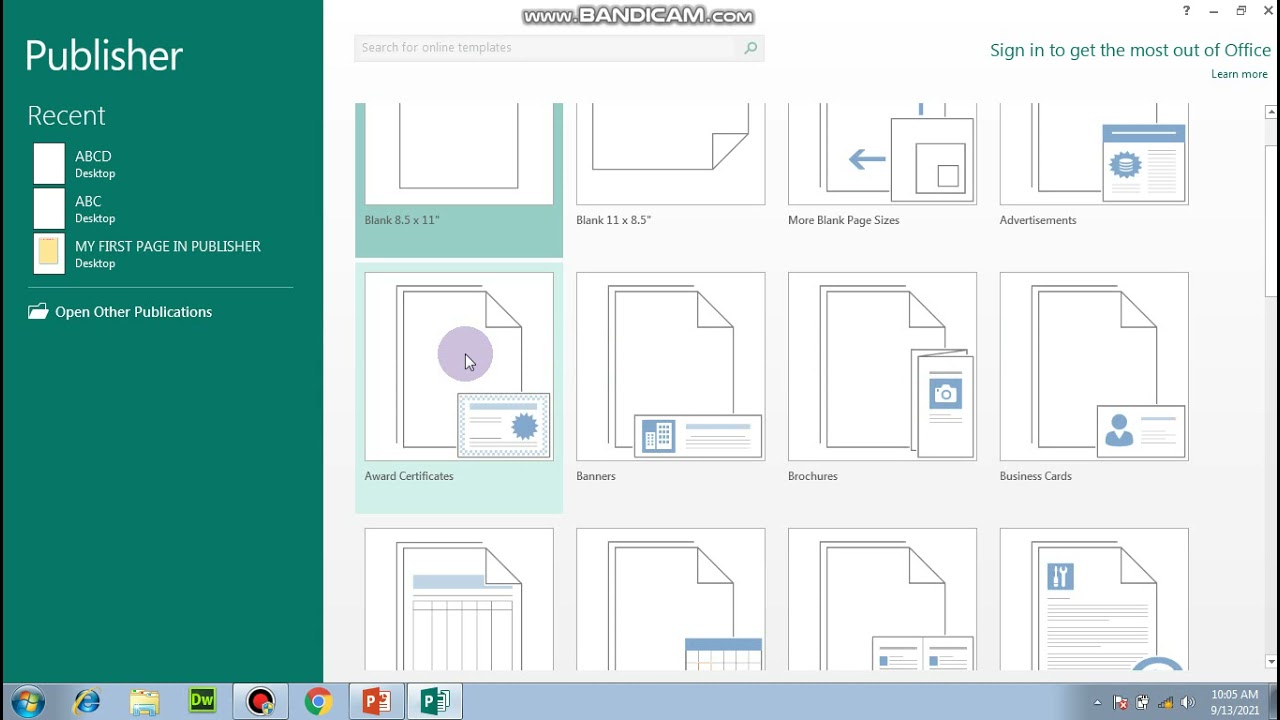Image resolution: width=1280 pixels, height=720 pixels.
Task: Switch to PowerPoint on the taskbar
Action: pyautogui.click(x=376, y=702)
